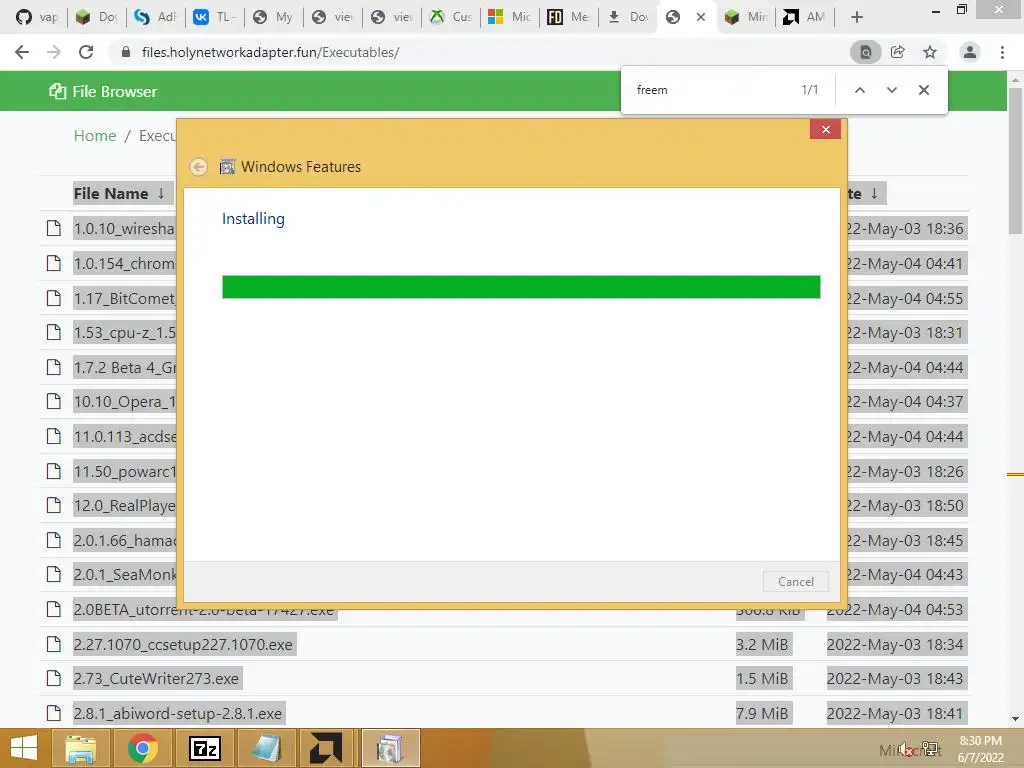The image size is (1024, 768).
Task: Select date '2022-May-03 18:43' cell
Action: pyautogui.click(x=895, y=679)
